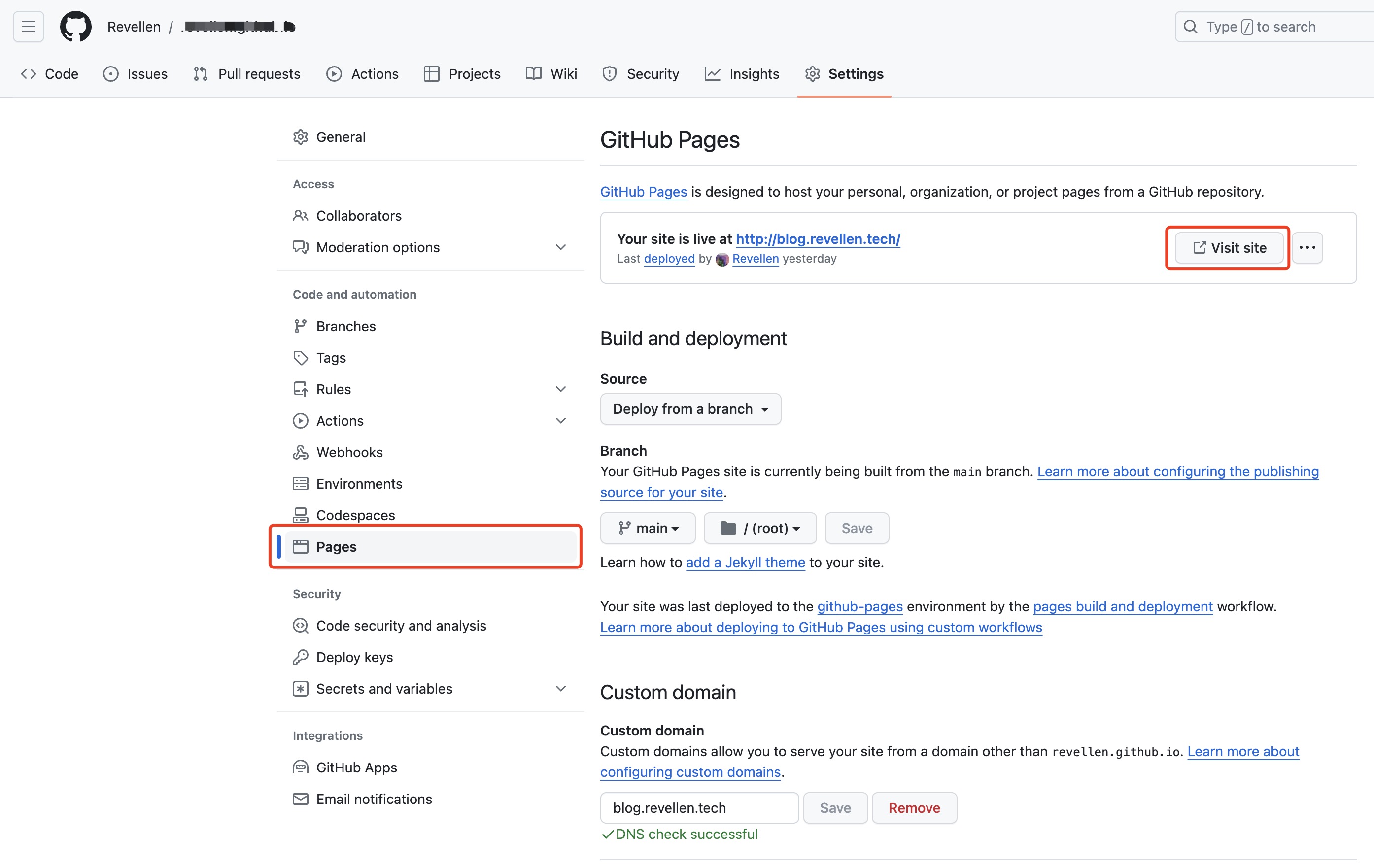The image size is (1374, 868).
Task: Open the Deploy from a branch dropdown
Action: pyautogui.click(x=690, y=409)
